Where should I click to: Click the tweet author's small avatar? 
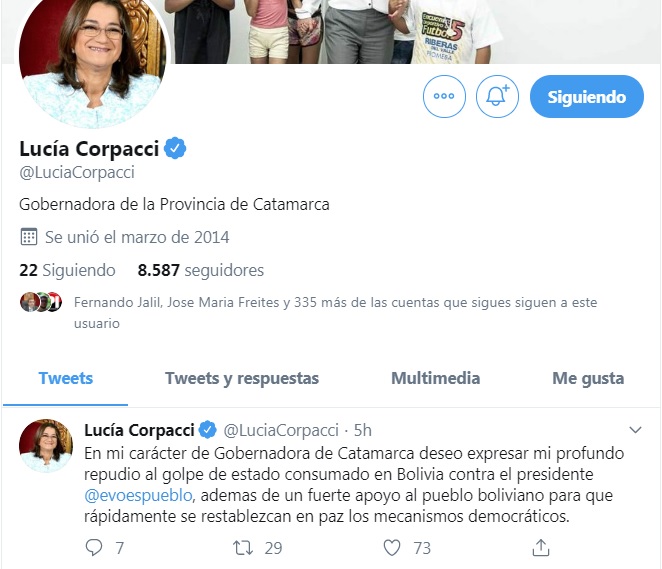click(46, 445)
